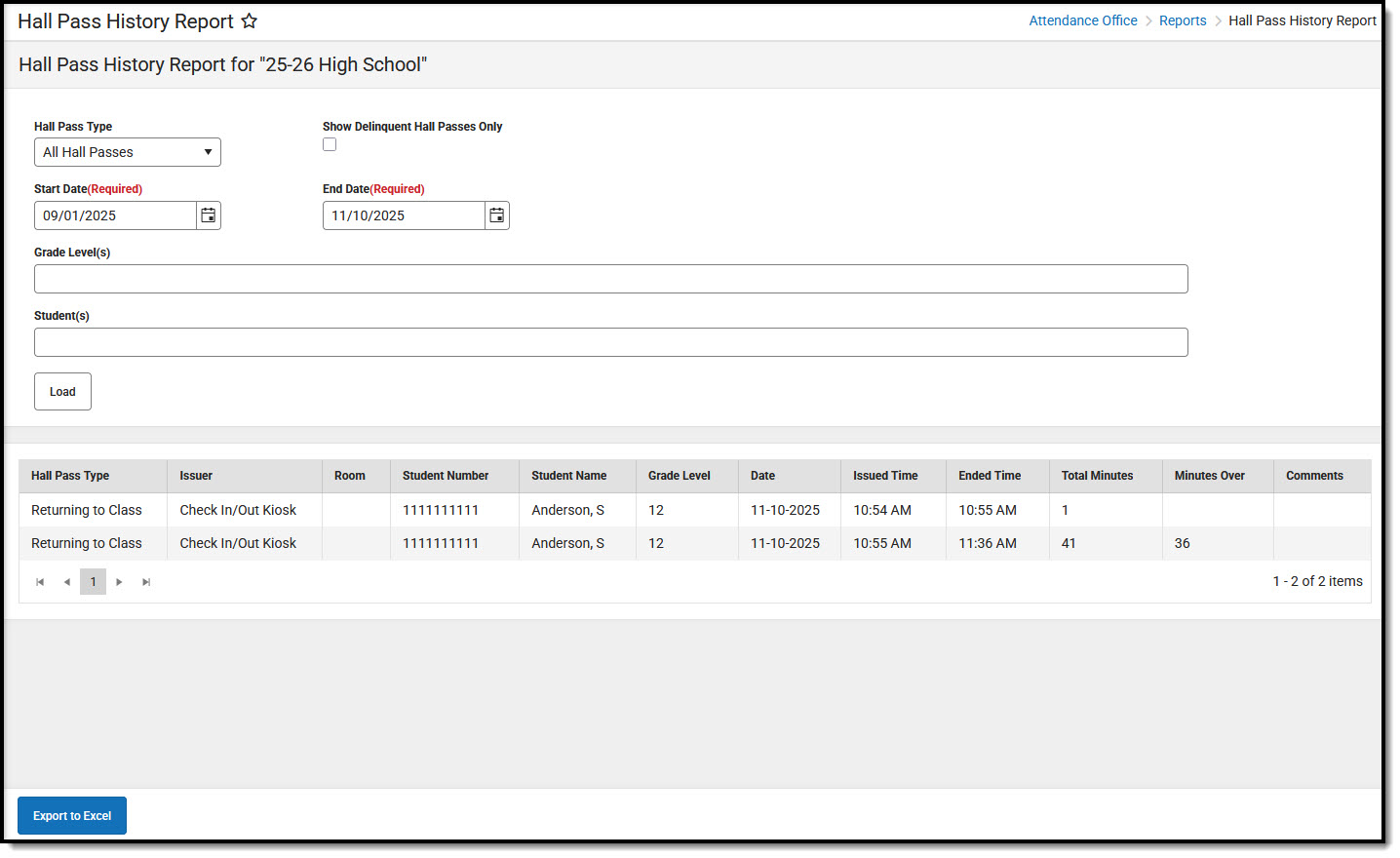Click the Export to Excel button
1400x858 pixels.
pos(71,815)
